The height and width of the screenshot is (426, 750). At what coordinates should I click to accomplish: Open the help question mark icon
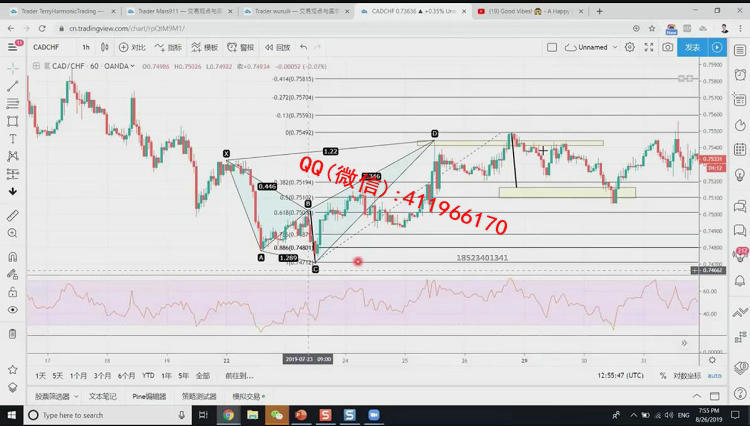[x=740, y=393]
